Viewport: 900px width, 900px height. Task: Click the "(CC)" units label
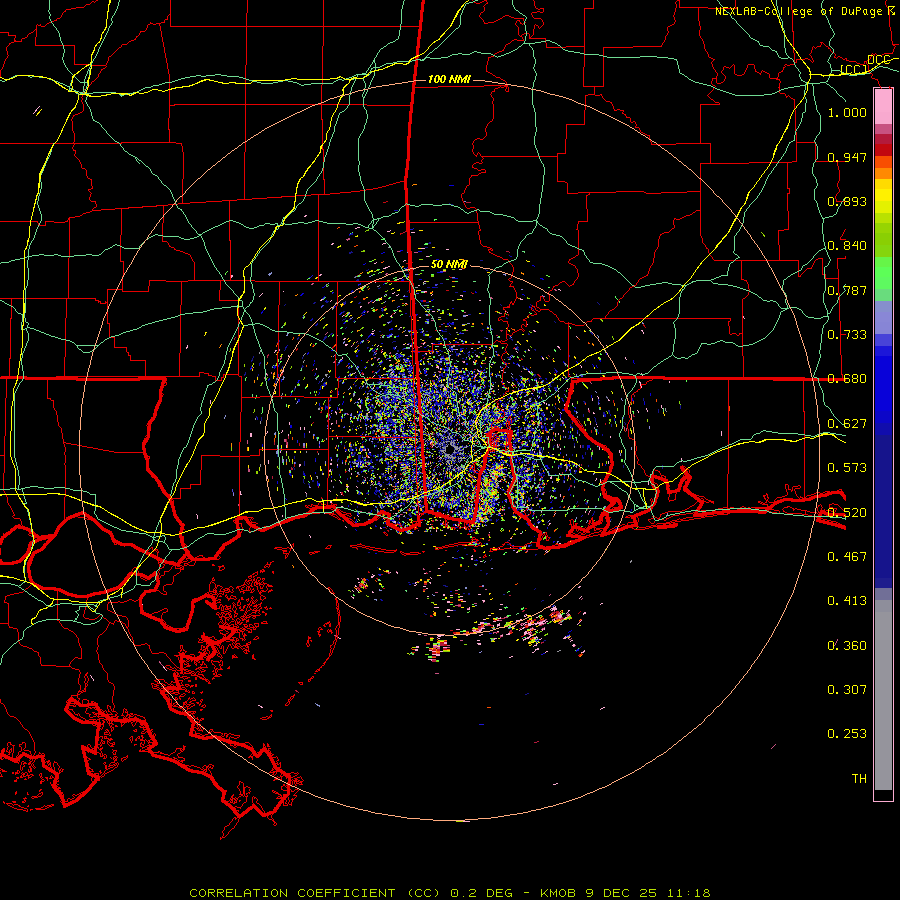point(854,70)
